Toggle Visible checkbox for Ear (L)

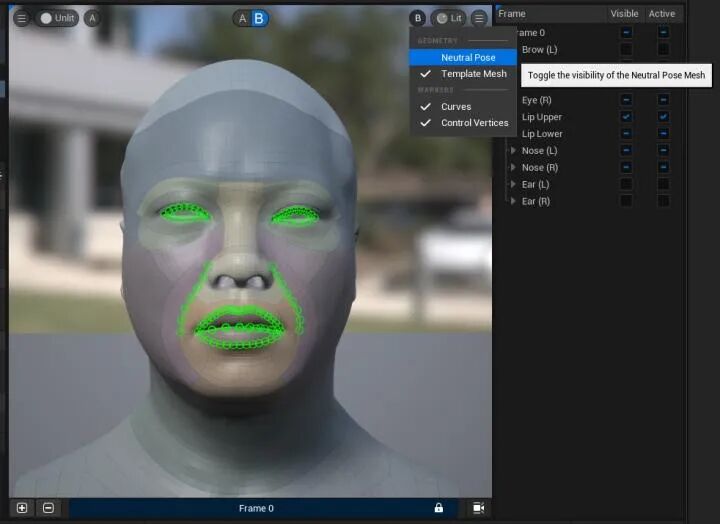(626, 184)
